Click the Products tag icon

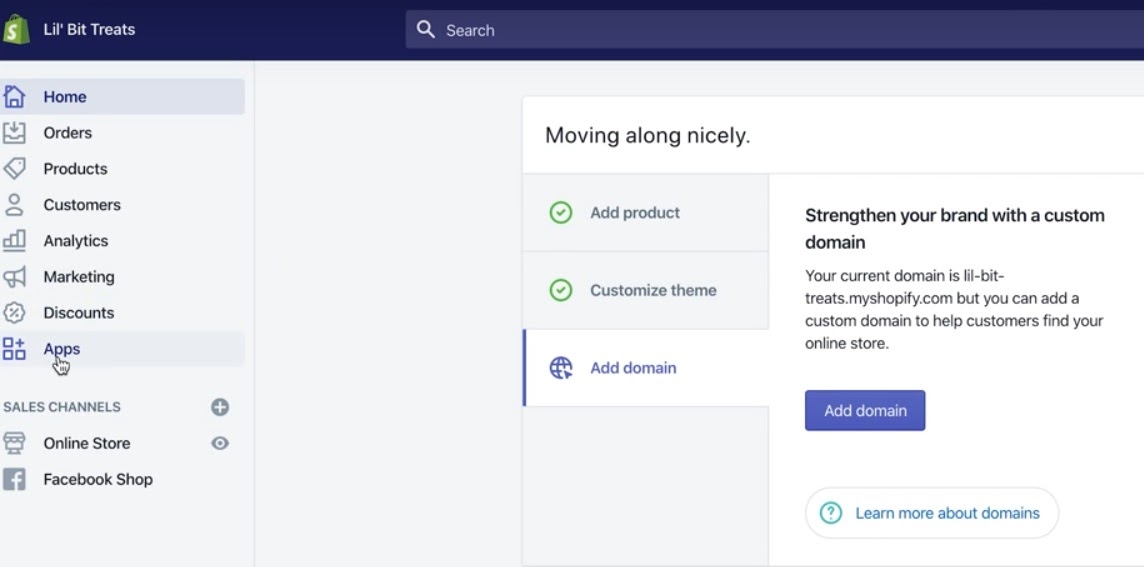tap(14, 169)
